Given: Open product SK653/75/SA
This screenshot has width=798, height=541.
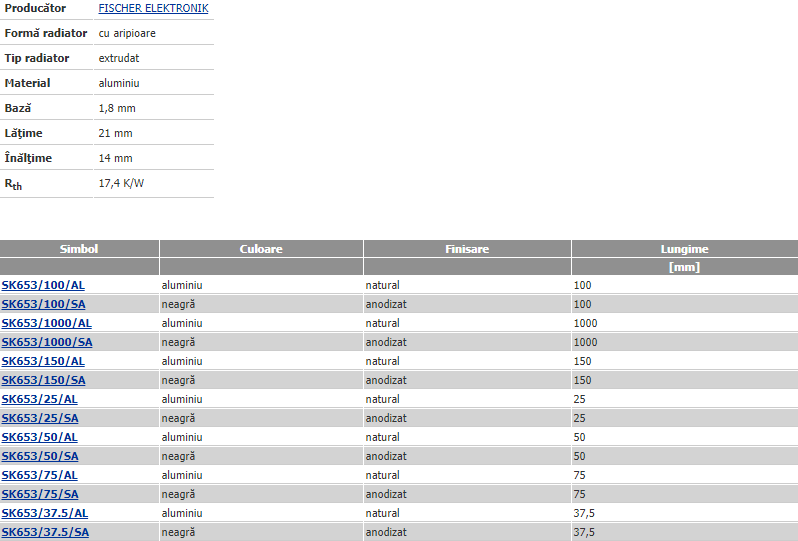Looking at the screenshot, I should (x=39, y=494).
